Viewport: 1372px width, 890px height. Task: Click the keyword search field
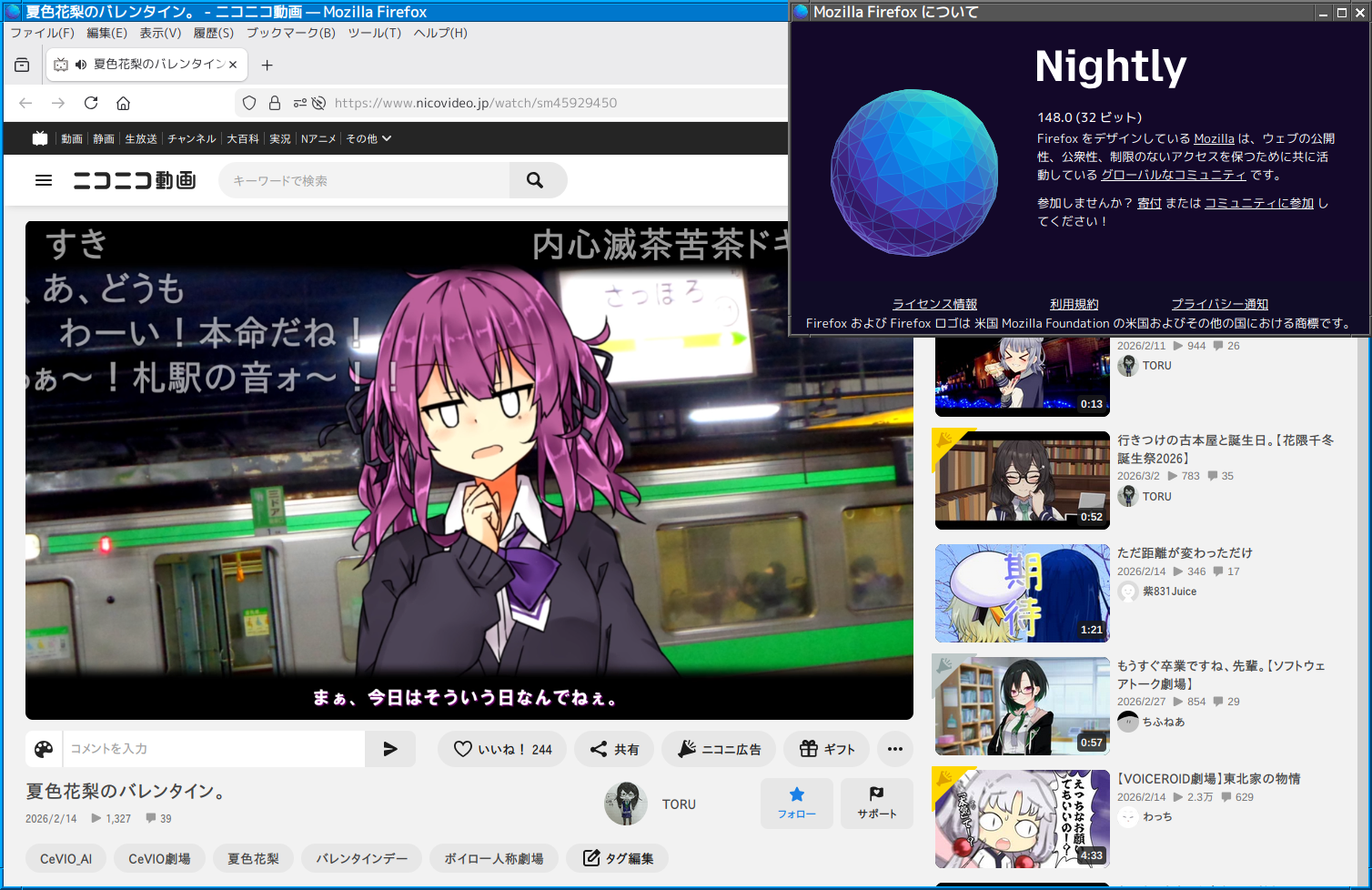(x=364, y=180)
